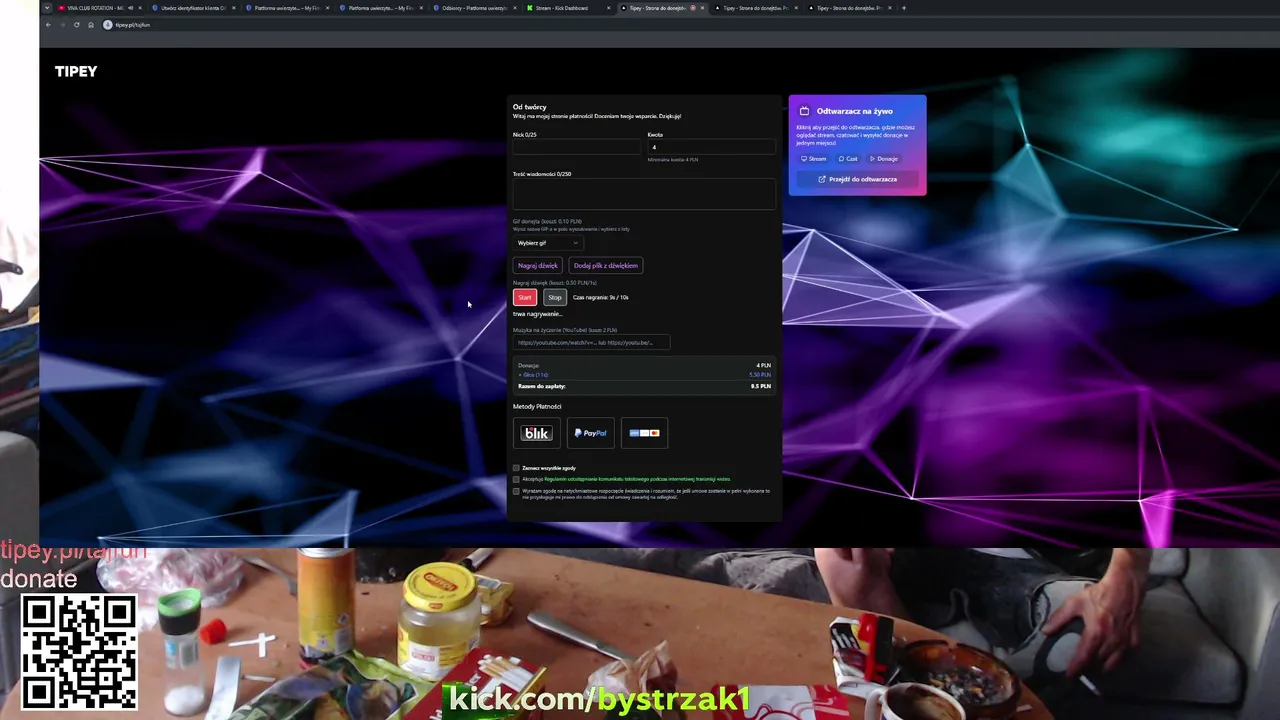Go forward in browser history
This screenshot has height=720, width=1280.
62,25
